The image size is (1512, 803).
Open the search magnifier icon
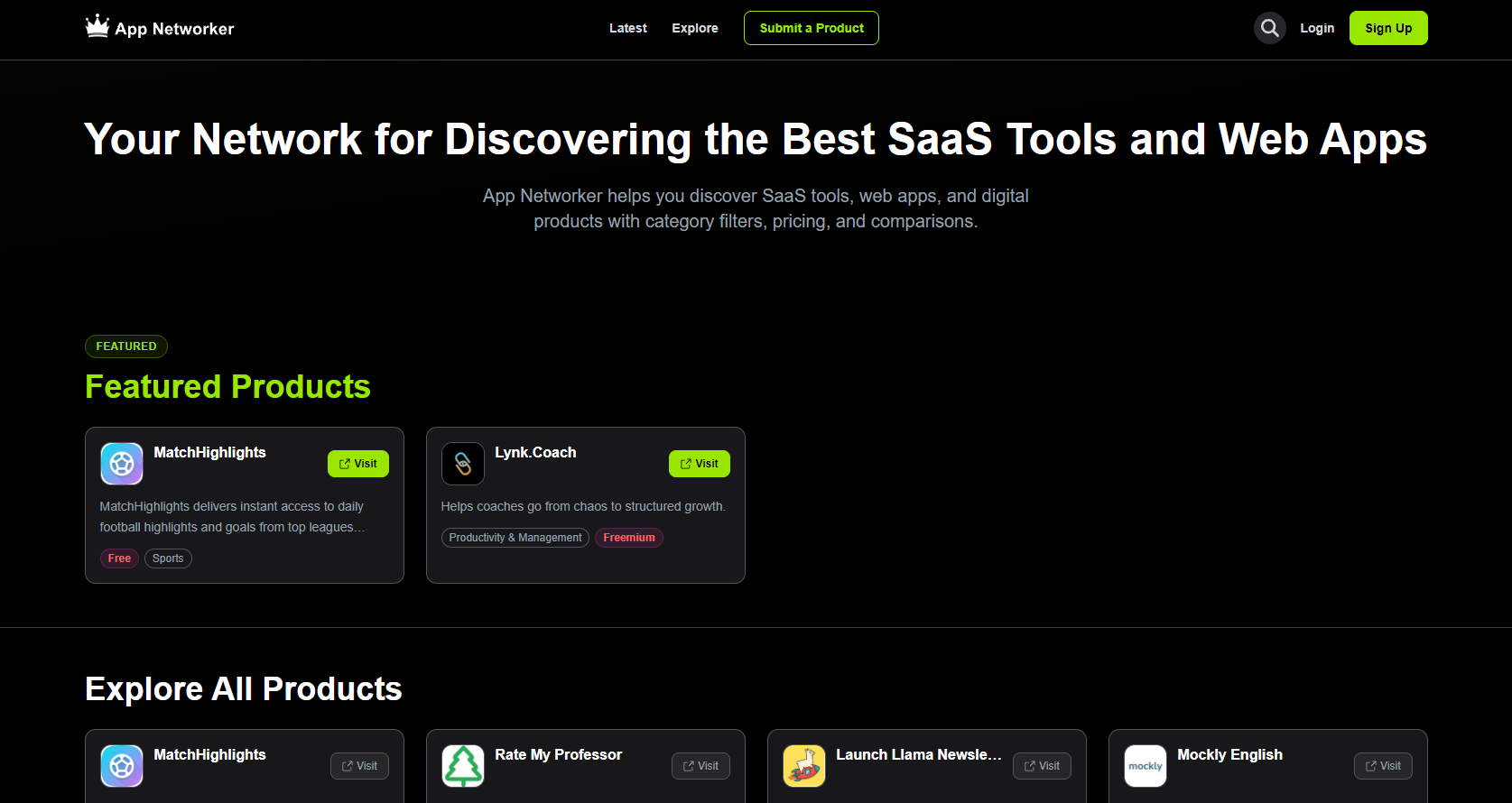tap(1269, 28)
